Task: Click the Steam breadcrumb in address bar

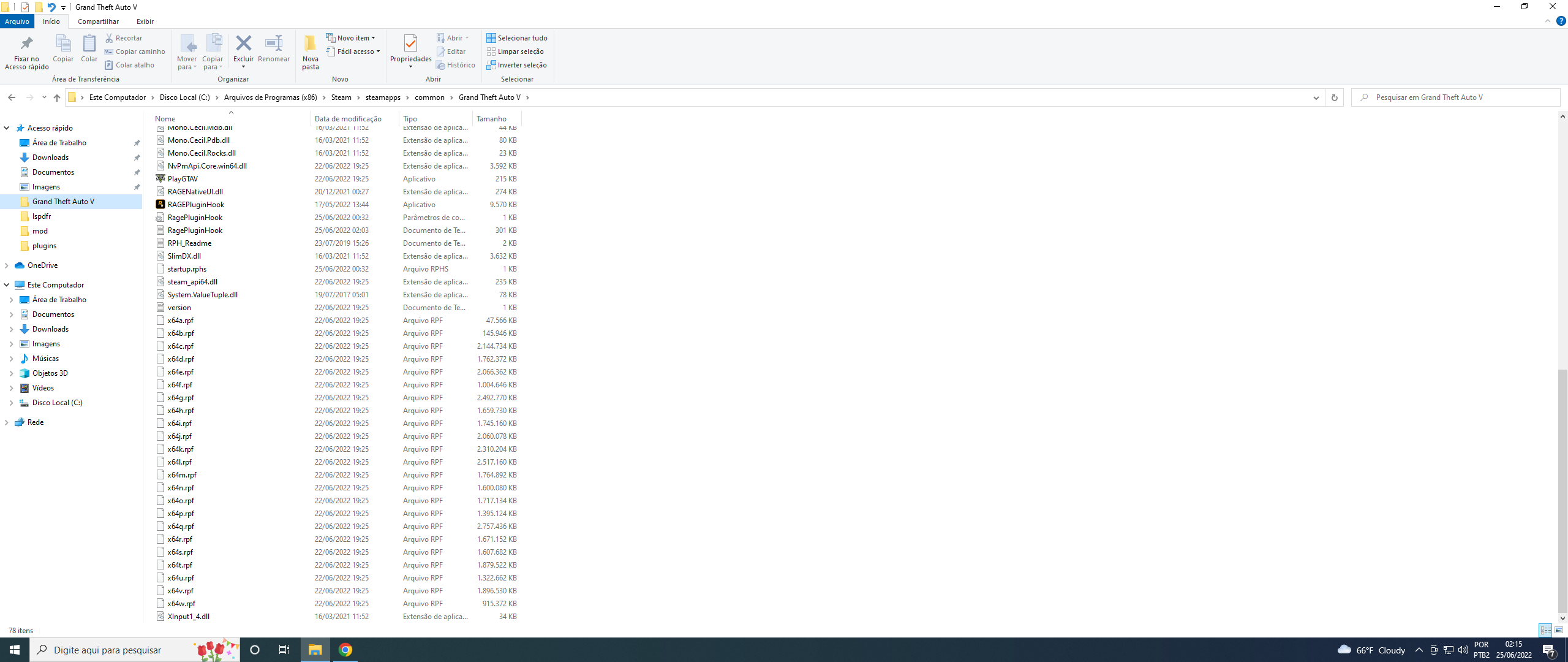Action: click(x=341, y=97)
